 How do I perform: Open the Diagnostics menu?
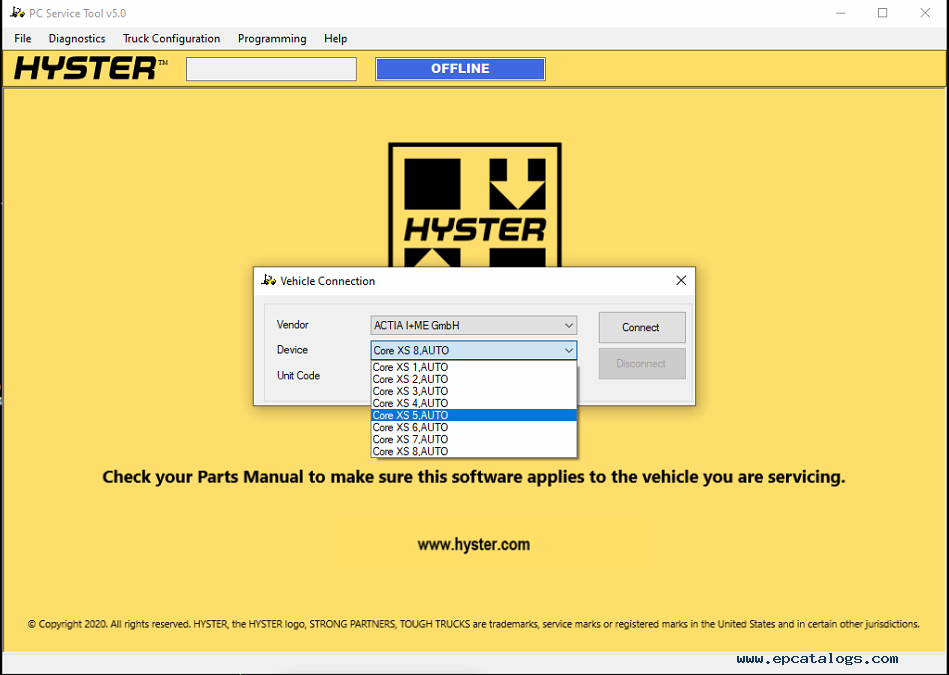pos(77,39)
